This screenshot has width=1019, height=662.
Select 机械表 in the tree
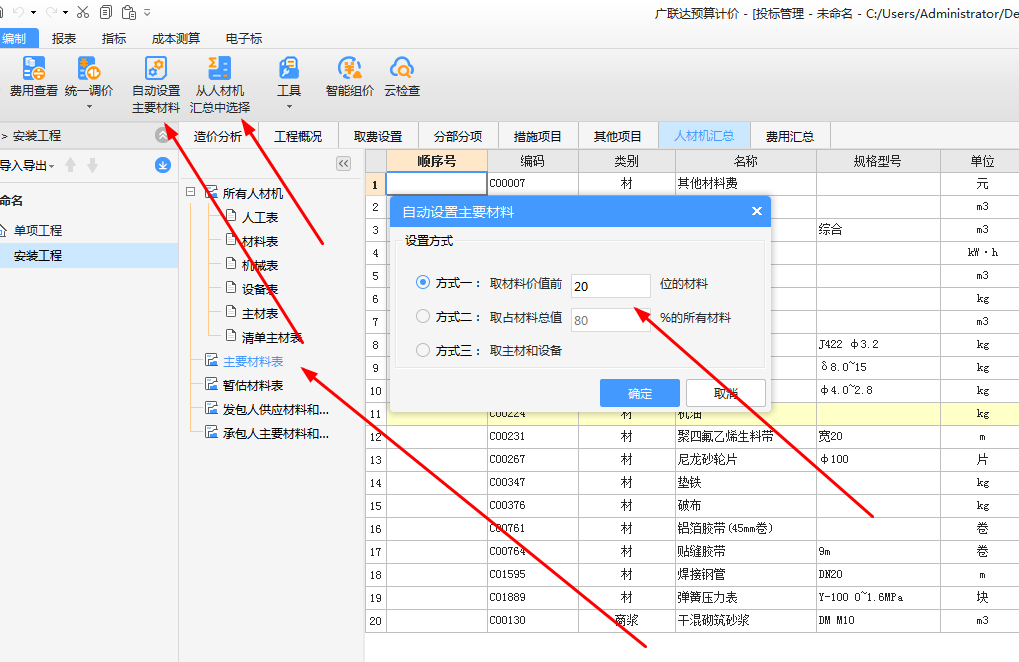tap(260, 265)
